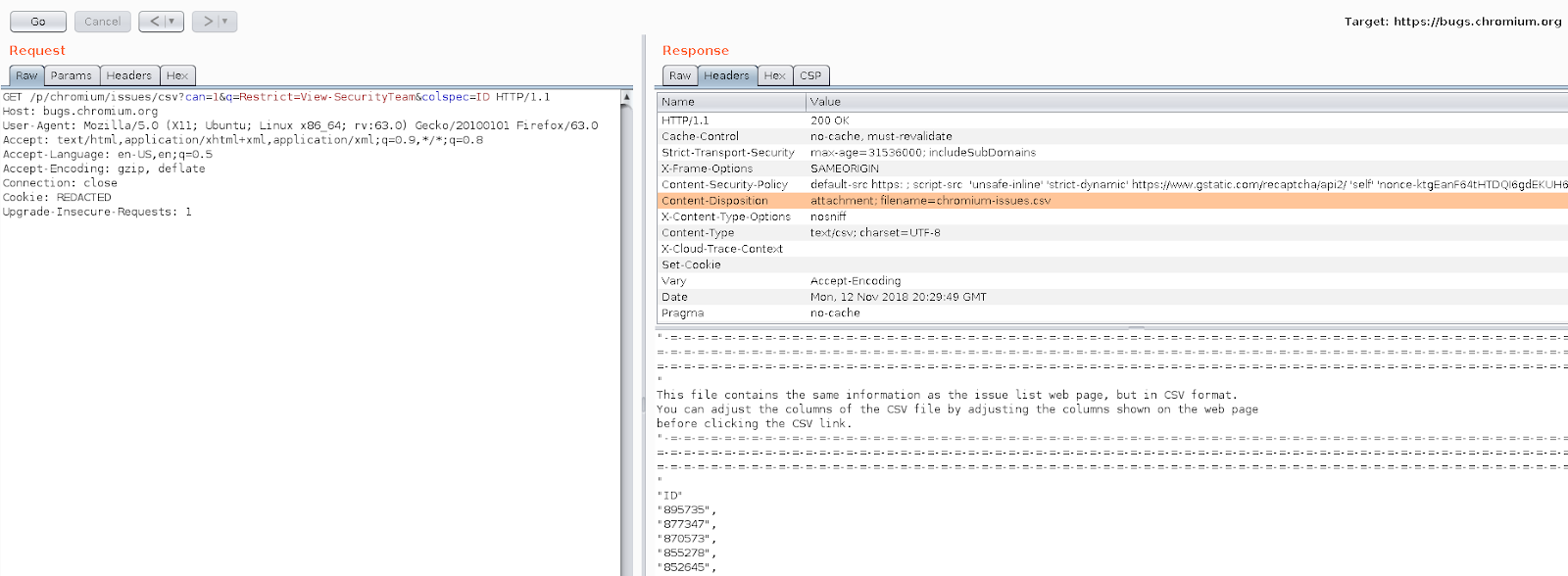Screen dimensions: 1568x576
Task: Click the Target bugs.chromium.org label
Action: pos(1453,22)
